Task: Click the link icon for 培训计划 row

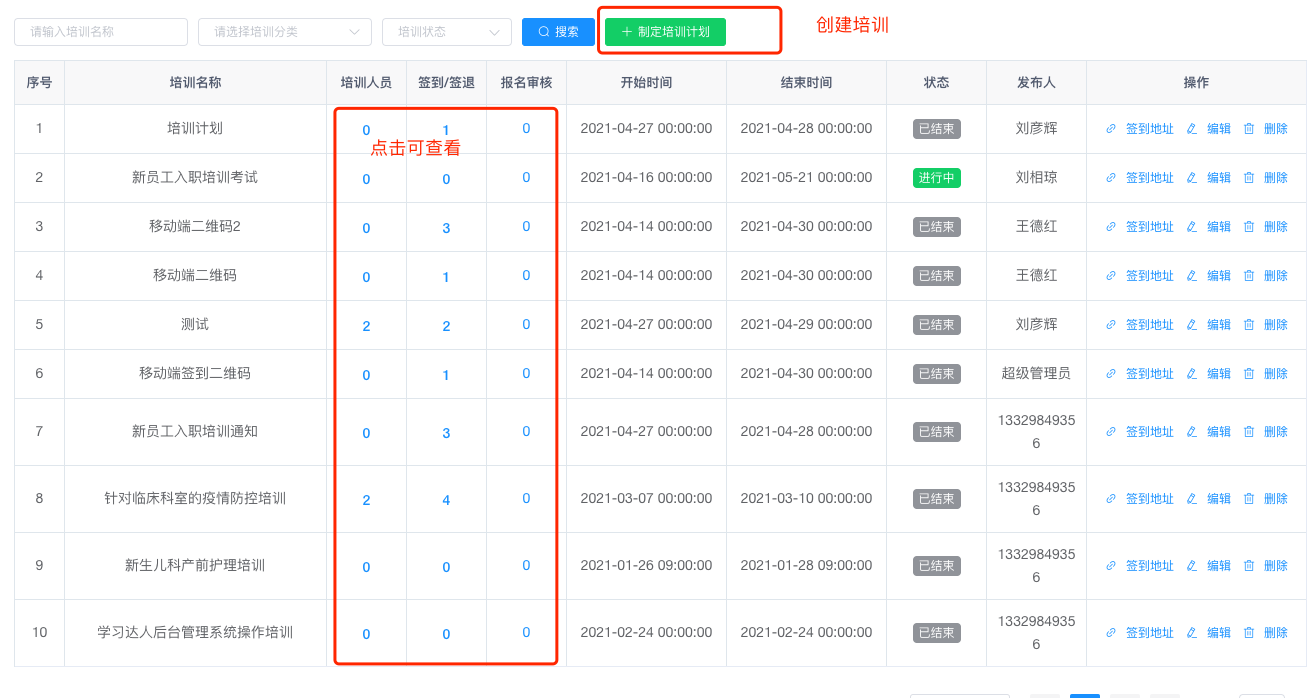Action: tap(1111, 129)
